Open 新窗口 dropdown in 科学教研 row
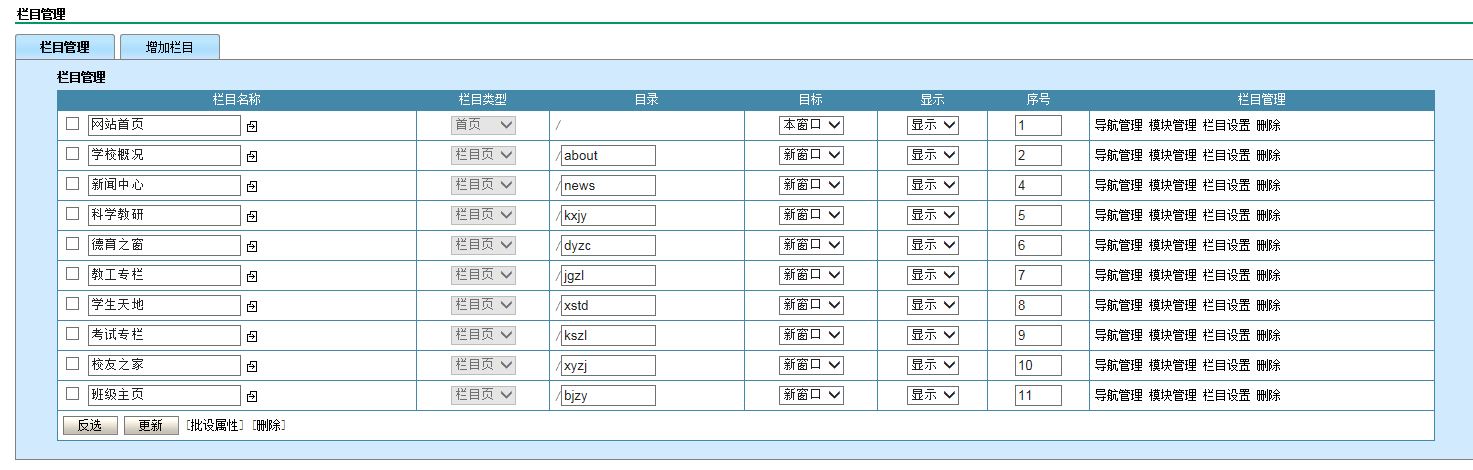 (811, 215)
